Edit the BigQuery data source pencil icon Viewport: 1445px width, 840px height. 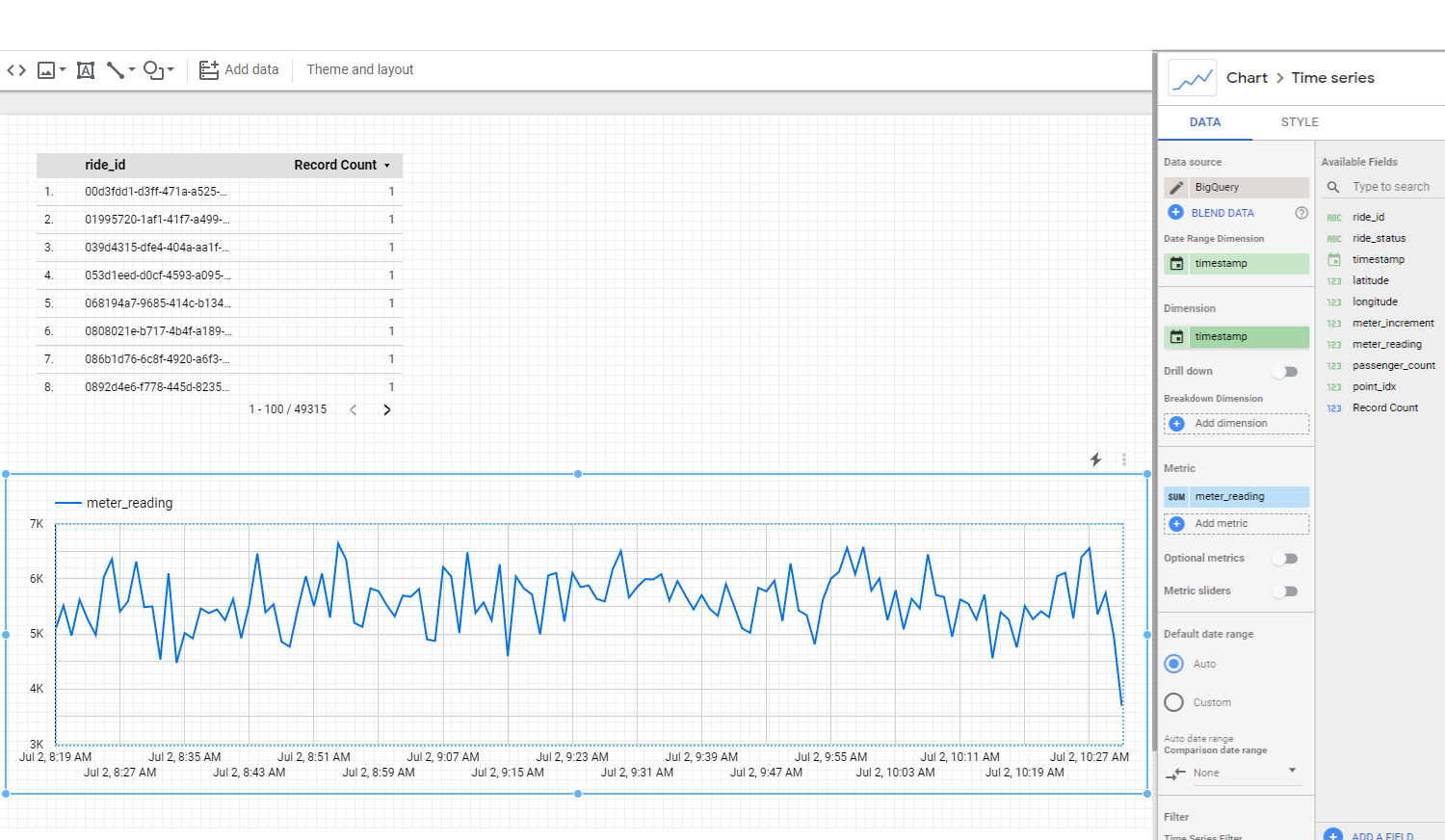[x=1176, y=188]
